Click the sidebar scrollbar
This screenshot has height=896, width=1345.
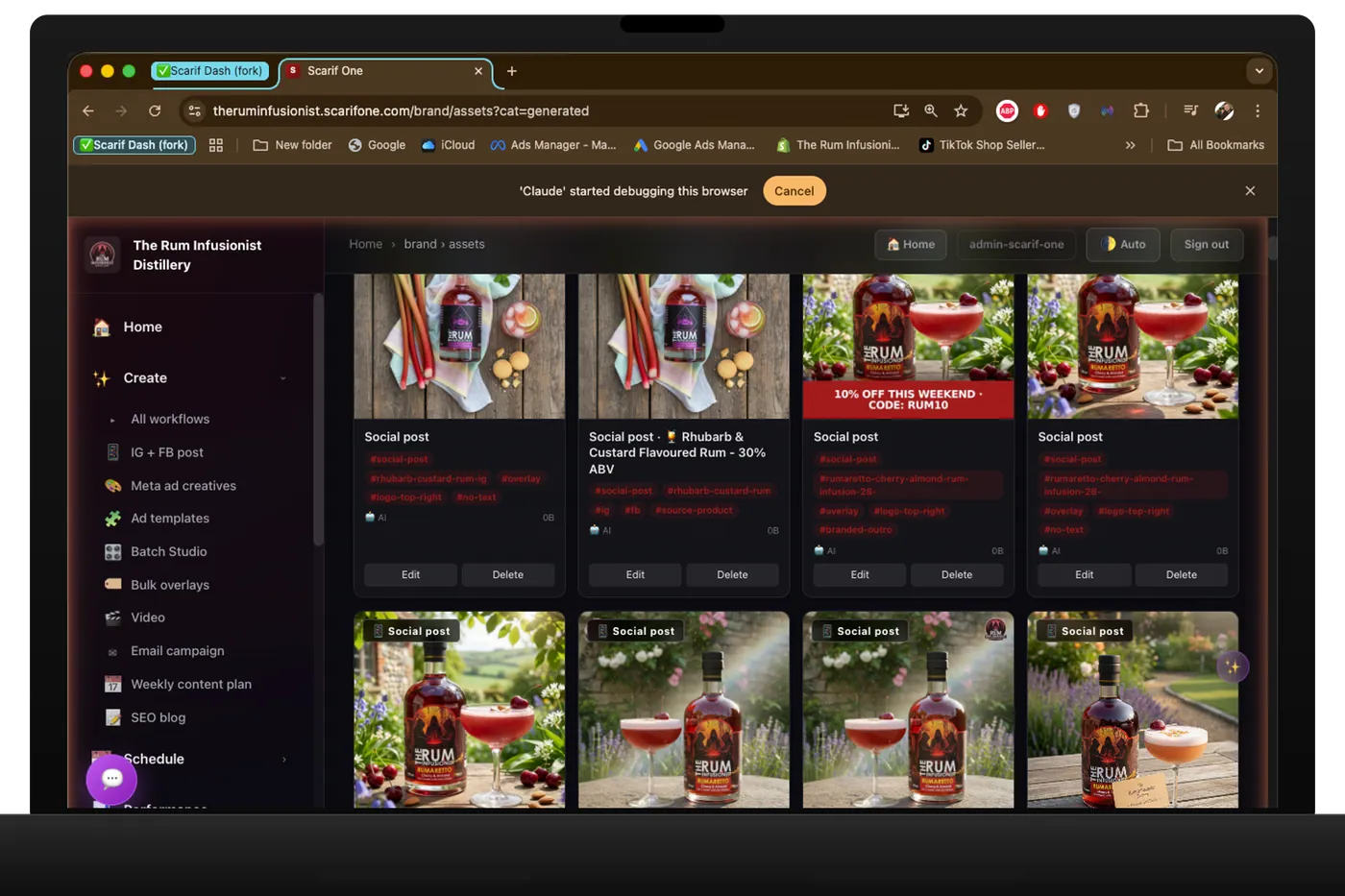tap(318, 420)
